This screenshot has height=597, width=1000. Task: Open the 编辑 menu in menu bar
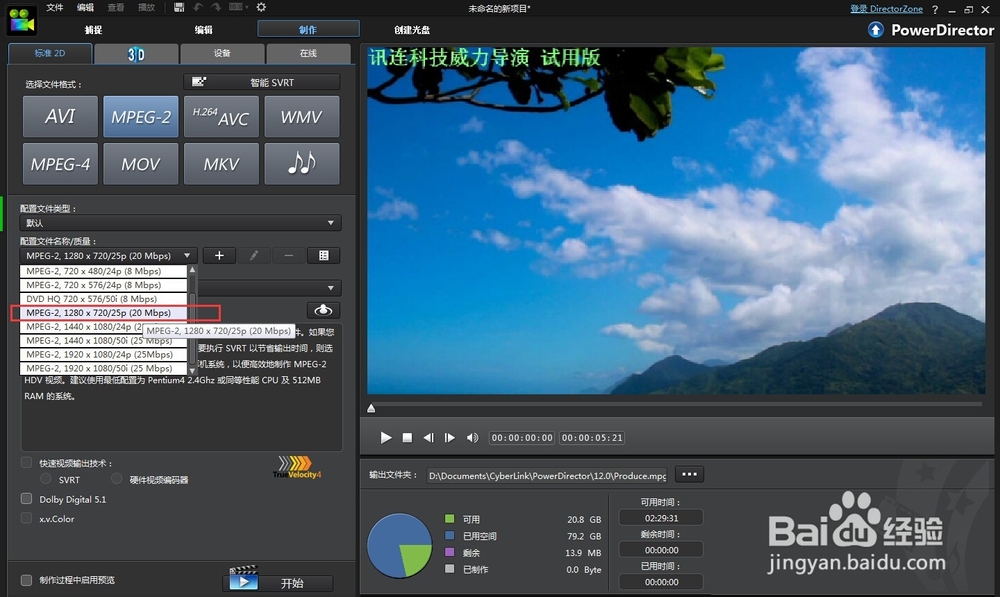[x=85, y=8]
